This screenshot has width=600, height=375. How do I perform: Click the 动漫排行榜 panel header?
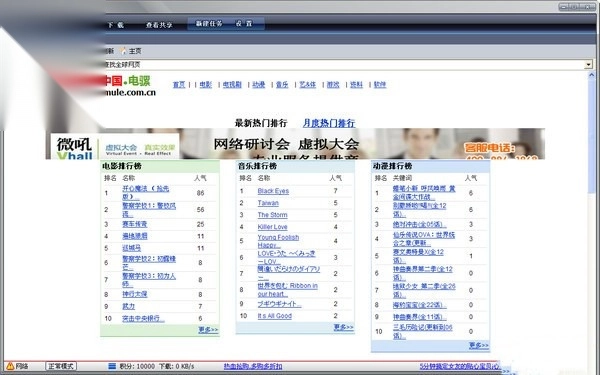(430, 166)
